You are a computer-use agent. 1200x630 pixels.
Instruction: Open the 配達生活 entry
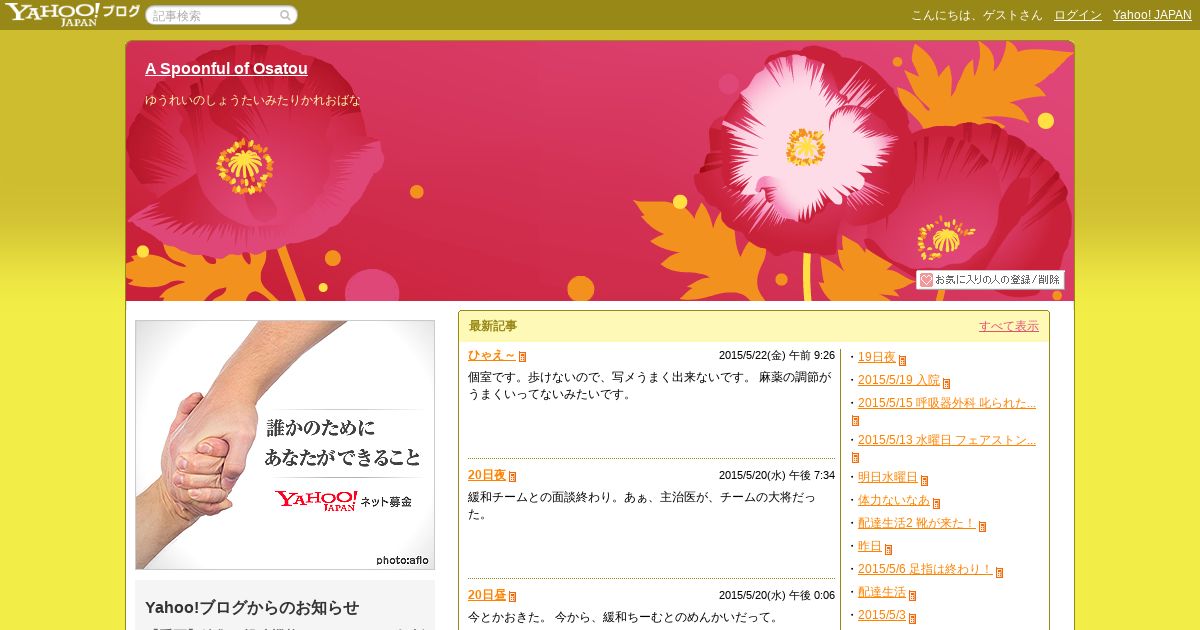[x=882, y=592]
